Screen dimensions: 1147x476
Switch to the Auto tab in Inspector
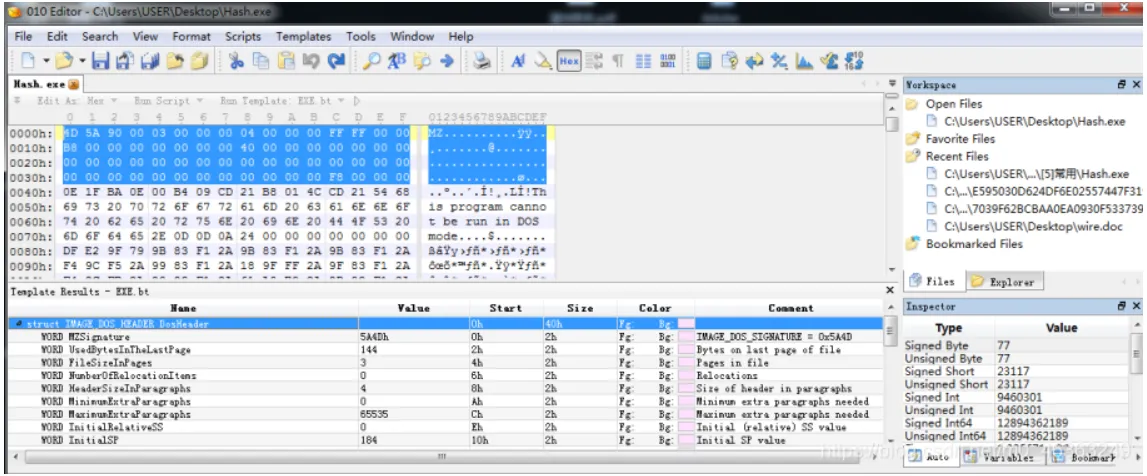click(930, 457)
